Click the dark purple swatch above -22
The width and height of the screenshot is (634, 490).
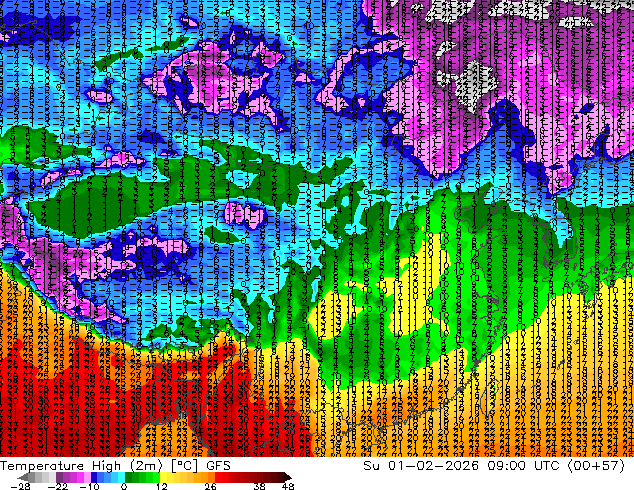pyautogui.click(x=59, y=477)
